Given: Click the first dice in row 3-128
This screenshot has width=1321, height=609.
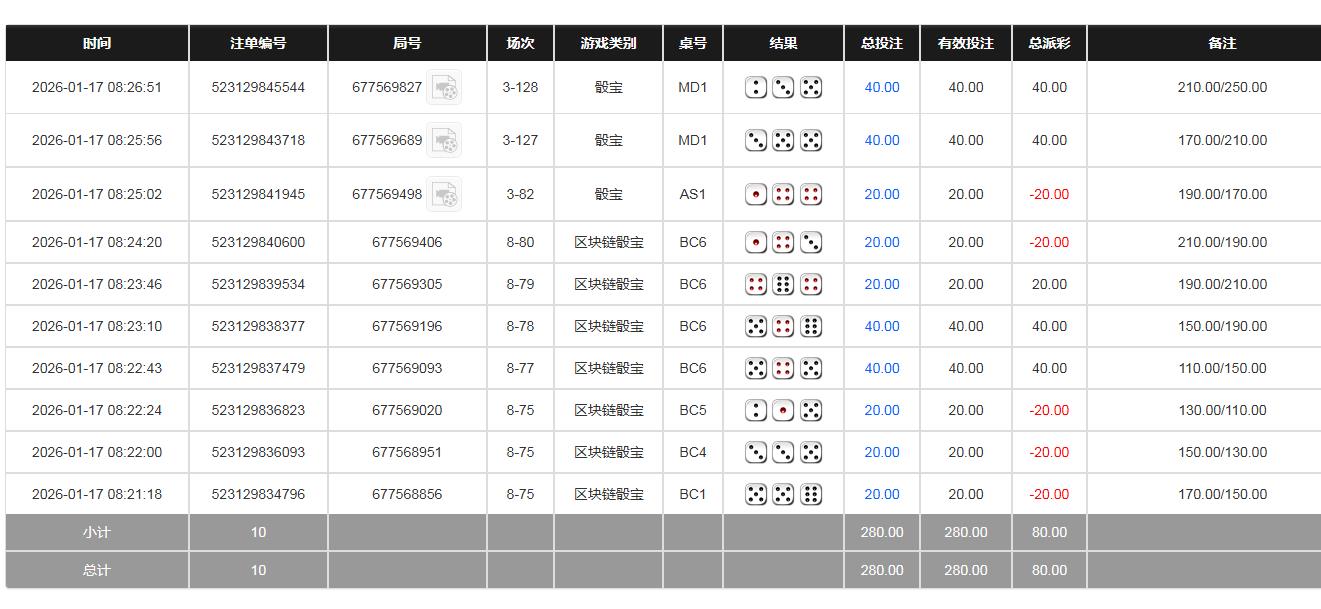Looking at the screenshot, I should (758, 87).
